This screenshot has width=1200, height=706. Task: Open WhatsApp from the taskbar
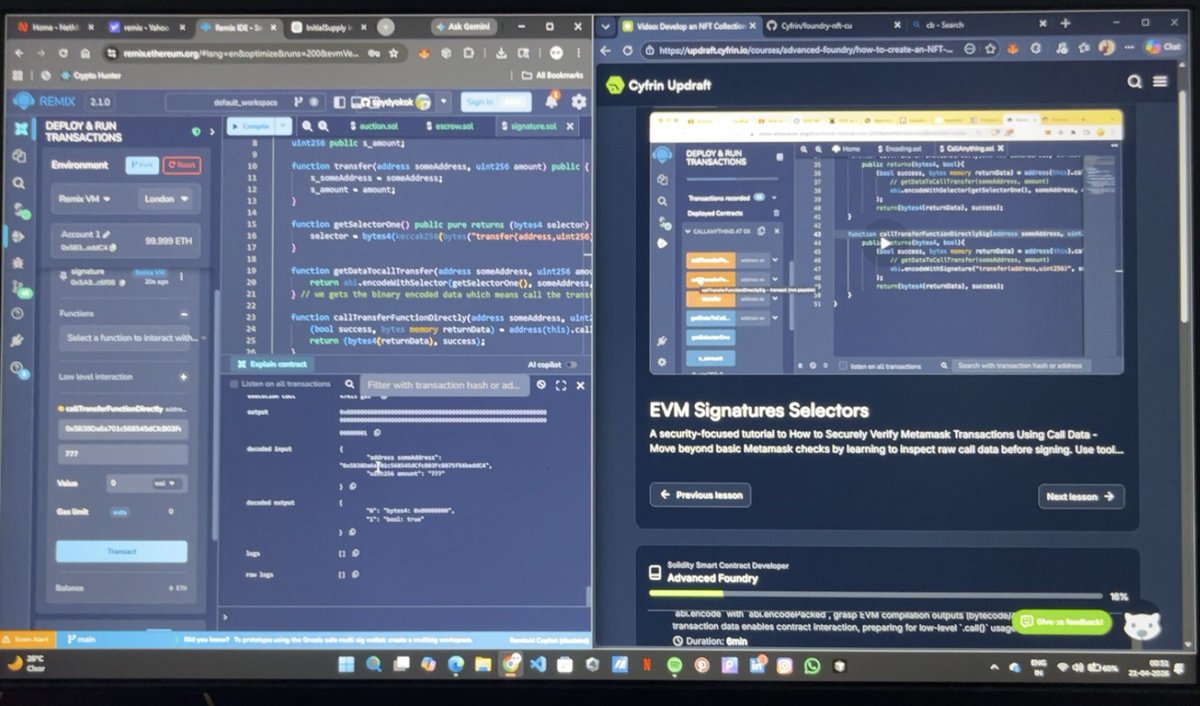[811, 664]
